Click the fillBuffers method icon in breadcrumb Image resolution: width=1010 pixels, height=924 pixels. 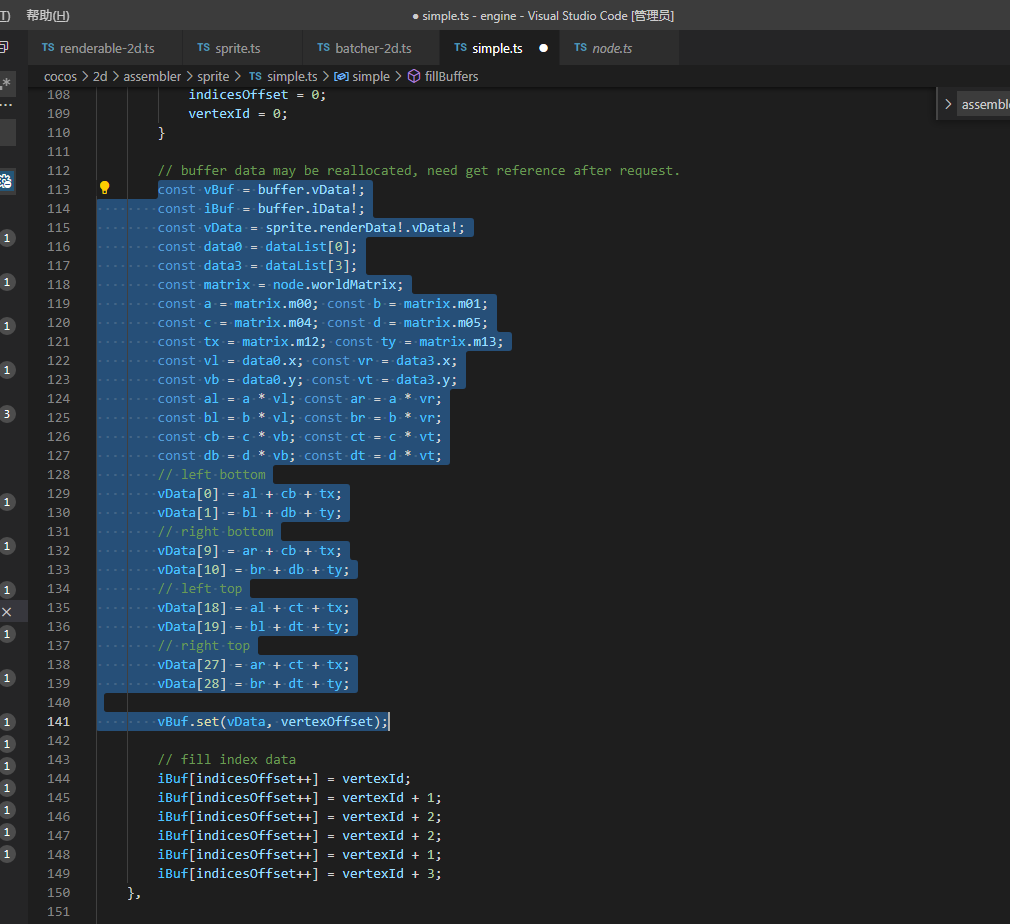(415, 76)
